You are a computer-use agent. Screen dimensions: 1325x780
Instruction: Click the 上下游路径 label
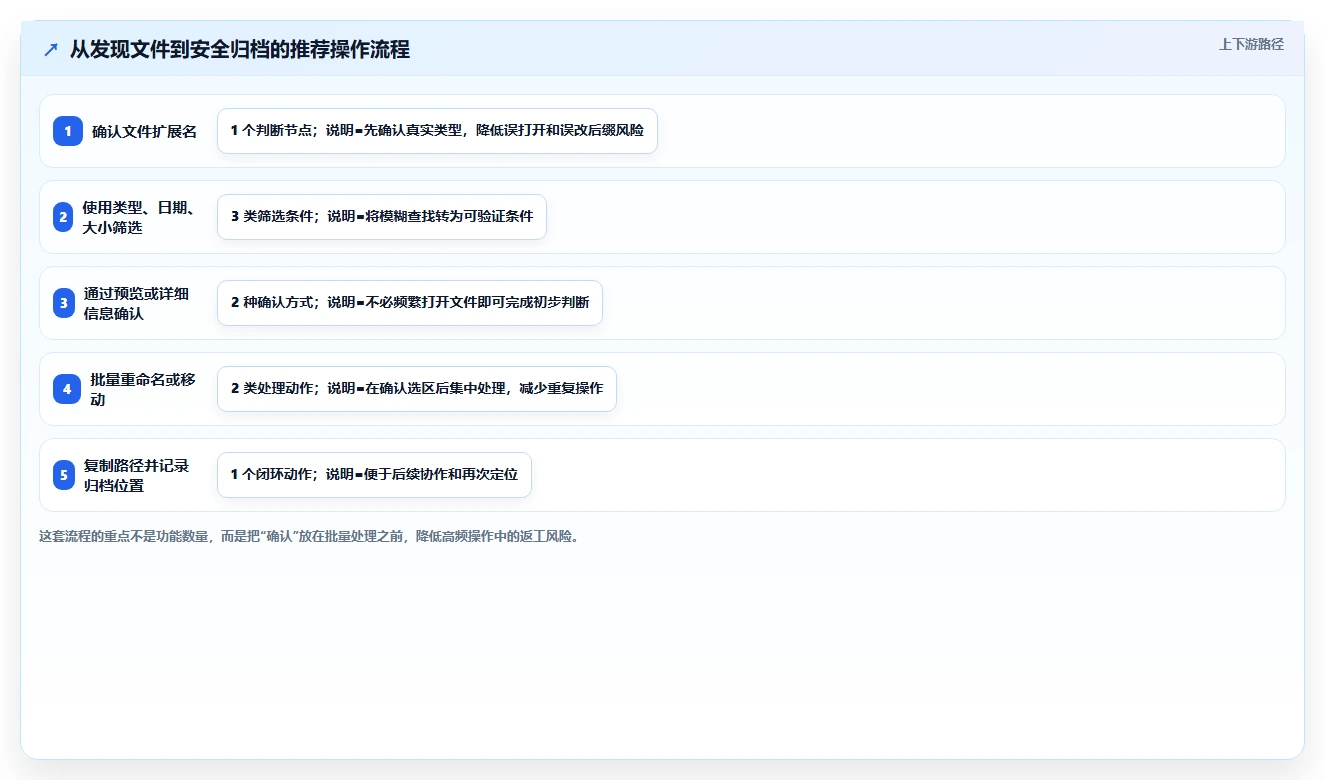1251,45
